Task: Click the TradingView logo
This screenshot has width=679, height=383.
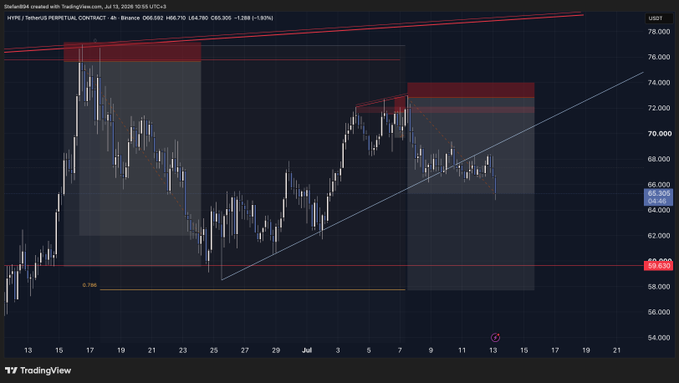Action: 38,370
